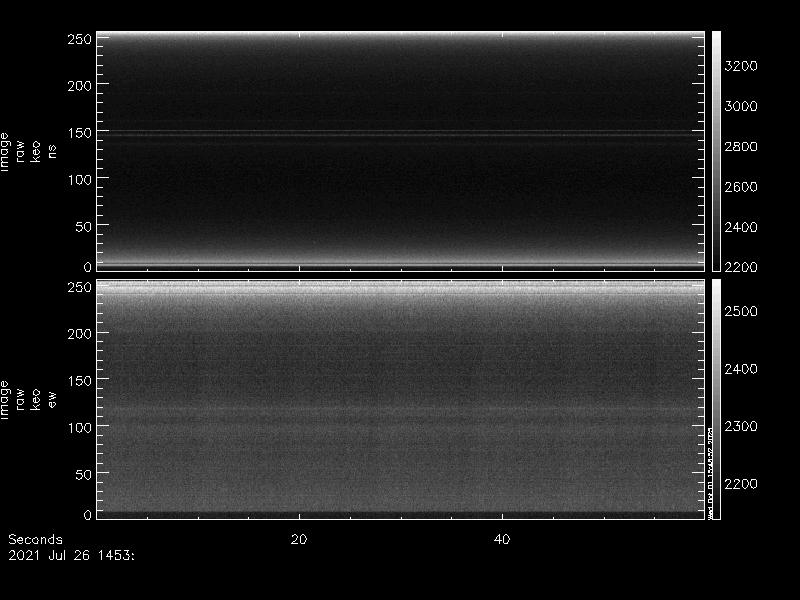800x600 pixels.
Task: Click the bright horizontal line near 150 in top plot
Action: click(x=400, y=132)
